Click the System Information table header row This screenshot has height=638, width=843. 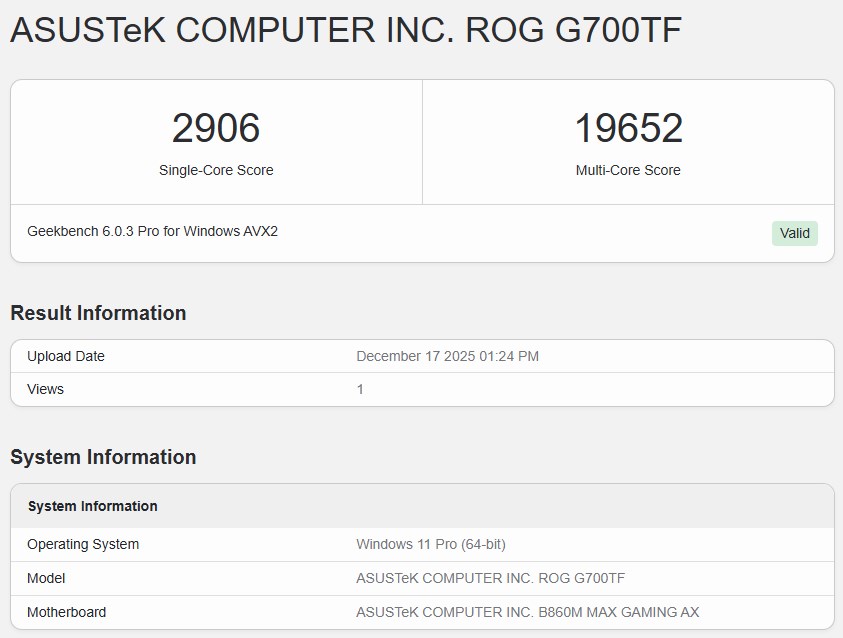pyautogui.click(x=92, y=506)
